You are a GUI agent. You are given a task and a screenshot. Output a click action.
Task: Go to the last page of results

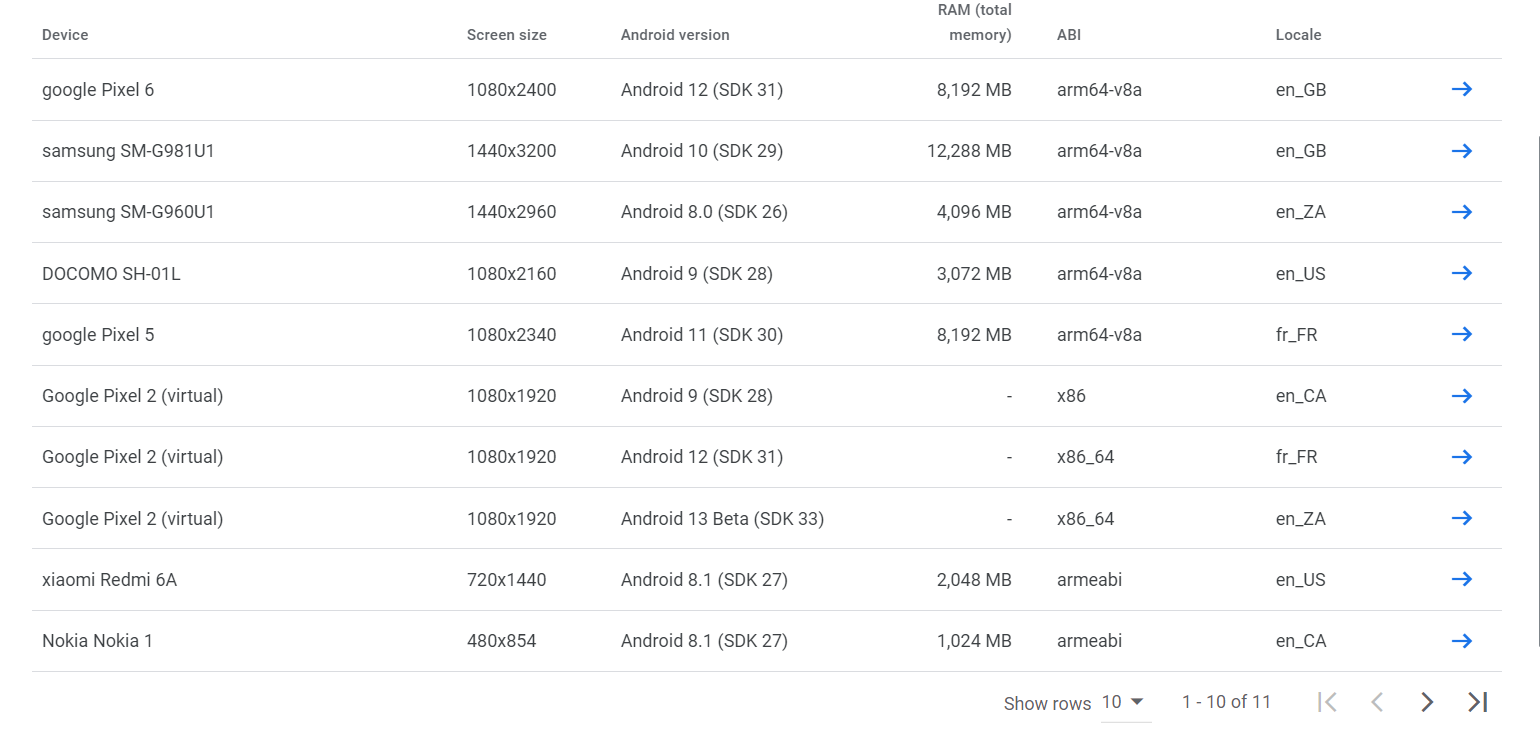pyautogui.click(x=1477, y=702)
